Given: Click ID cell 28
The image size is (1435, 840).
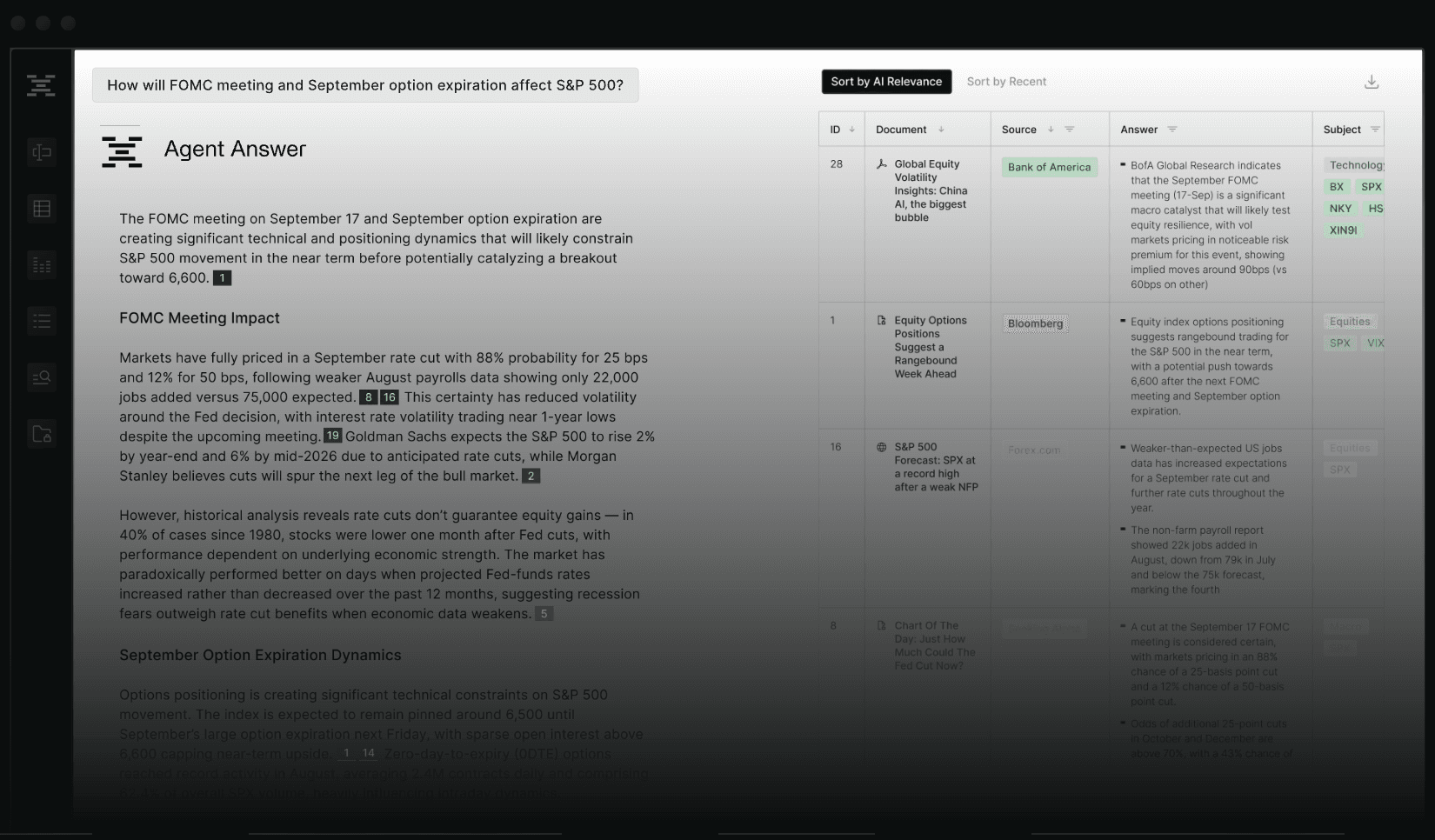Looking at the screenshot, I should 837,163.
